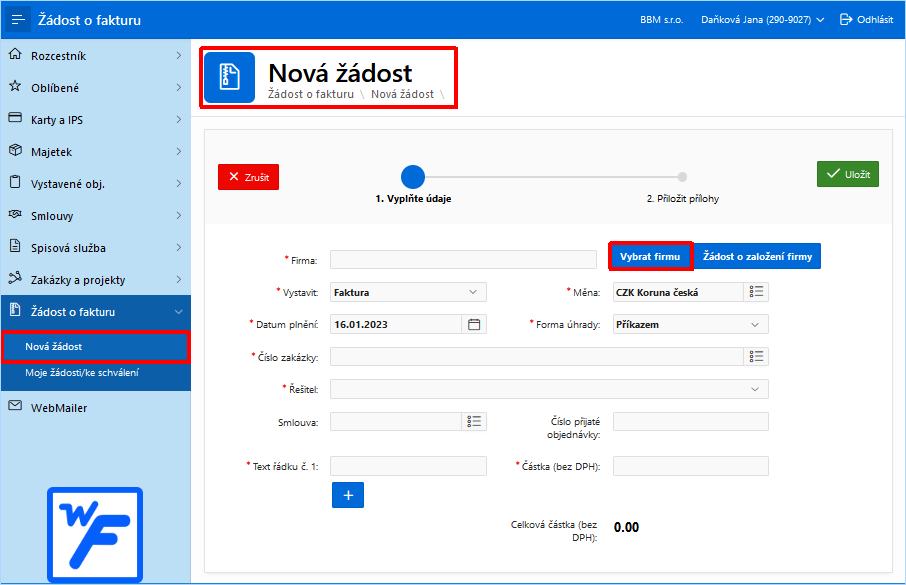This screenshot has height=585, width=906.
Task: Click the WF logo in sidebar
Action: pos(95,535)
